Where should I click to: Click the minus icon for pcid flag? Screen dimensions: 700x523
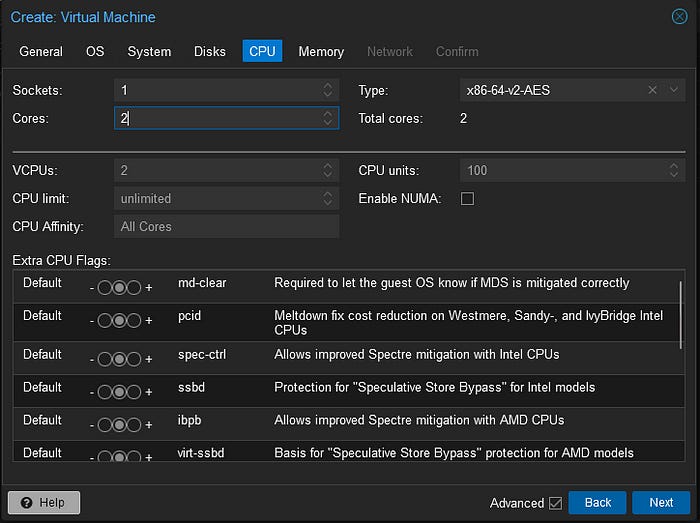point(92,321)
